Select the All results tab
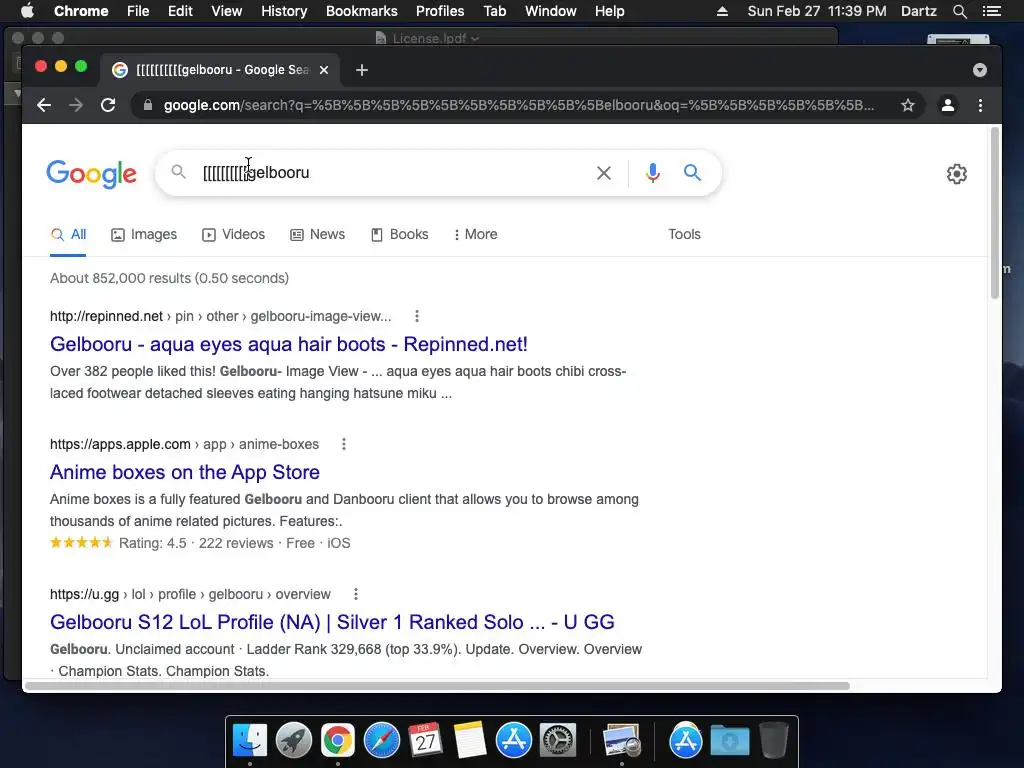The height and width of the screenshot is (768, 1024). pyautogui.click(x=68, y=234)
